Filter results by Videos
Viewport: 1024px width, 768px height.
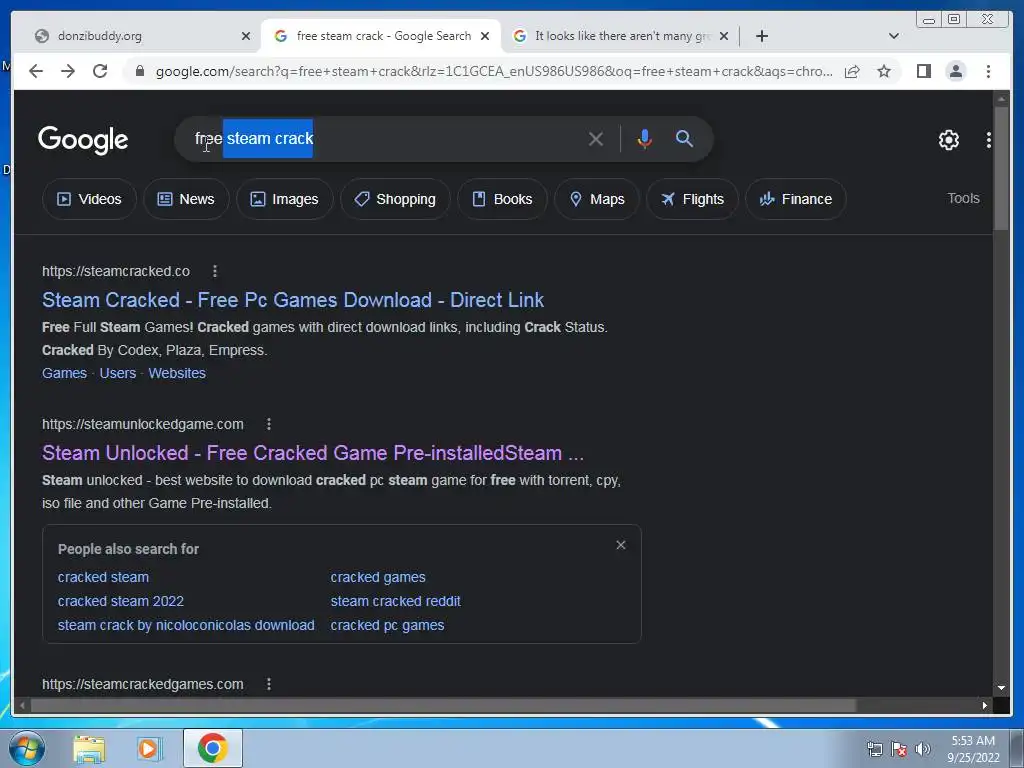(x=89, y=199)
